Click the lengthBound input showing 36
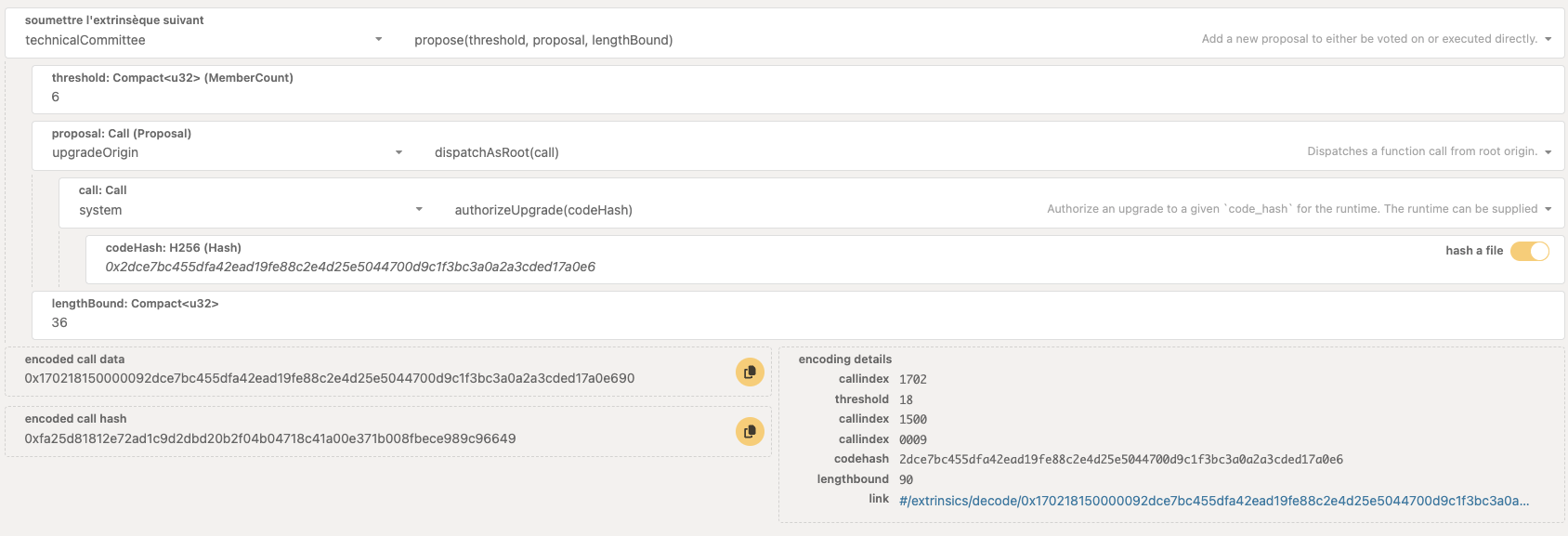The width and height of the screenshot is (1568, 536). click(797, 322)
